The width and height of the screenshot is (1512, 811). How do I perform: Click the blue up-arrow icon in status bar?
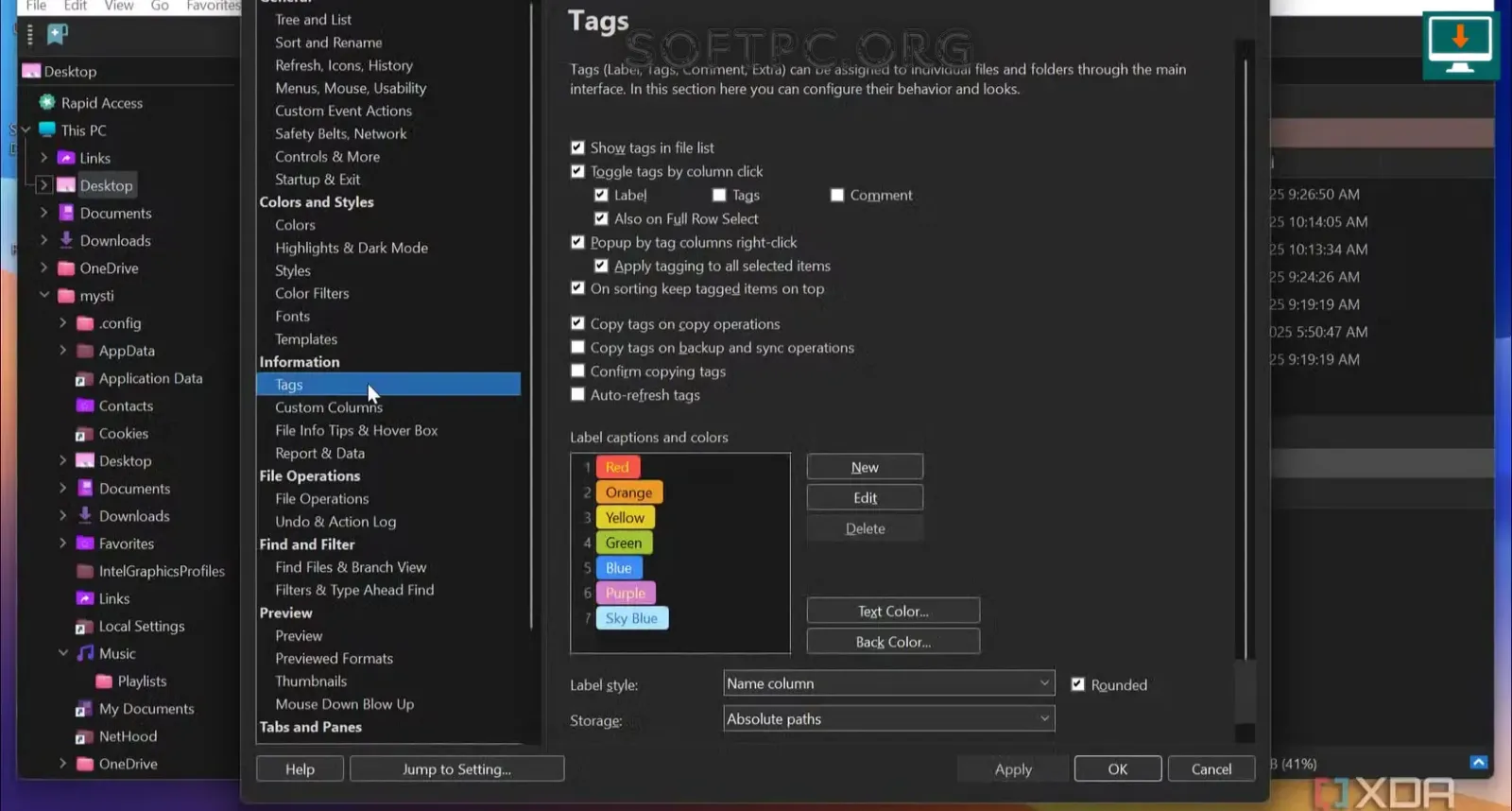click(x=1479, y=763)
